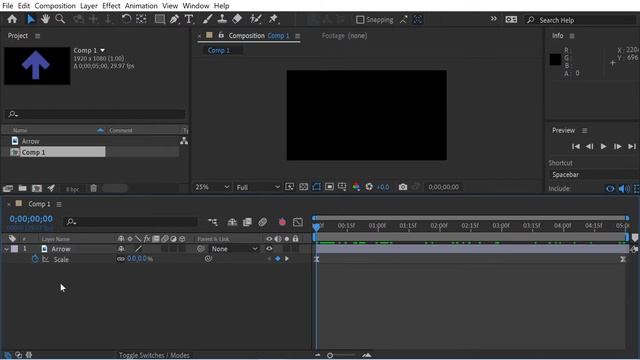Viewport: 640px width, 360px height.
Task: Toggle Switches / Modes
Action: pos(154,355)
